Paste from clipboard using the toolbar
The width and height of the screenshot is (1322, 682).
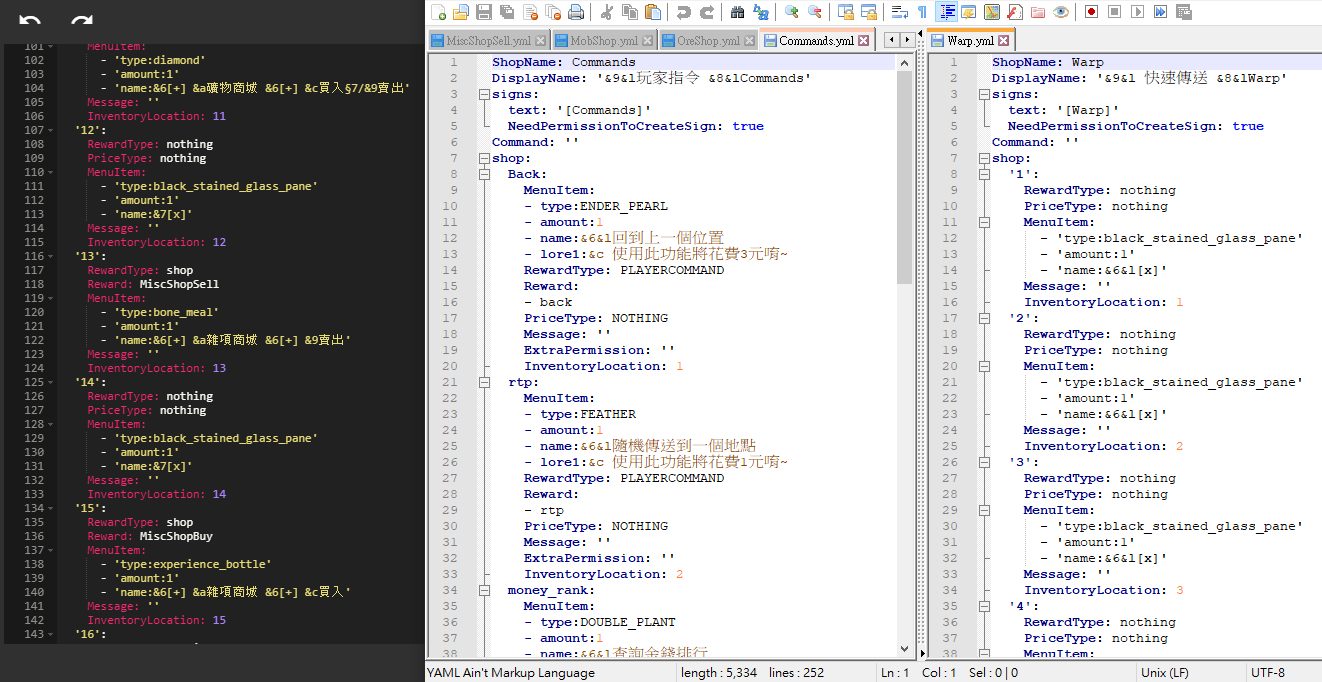(653, 12)
